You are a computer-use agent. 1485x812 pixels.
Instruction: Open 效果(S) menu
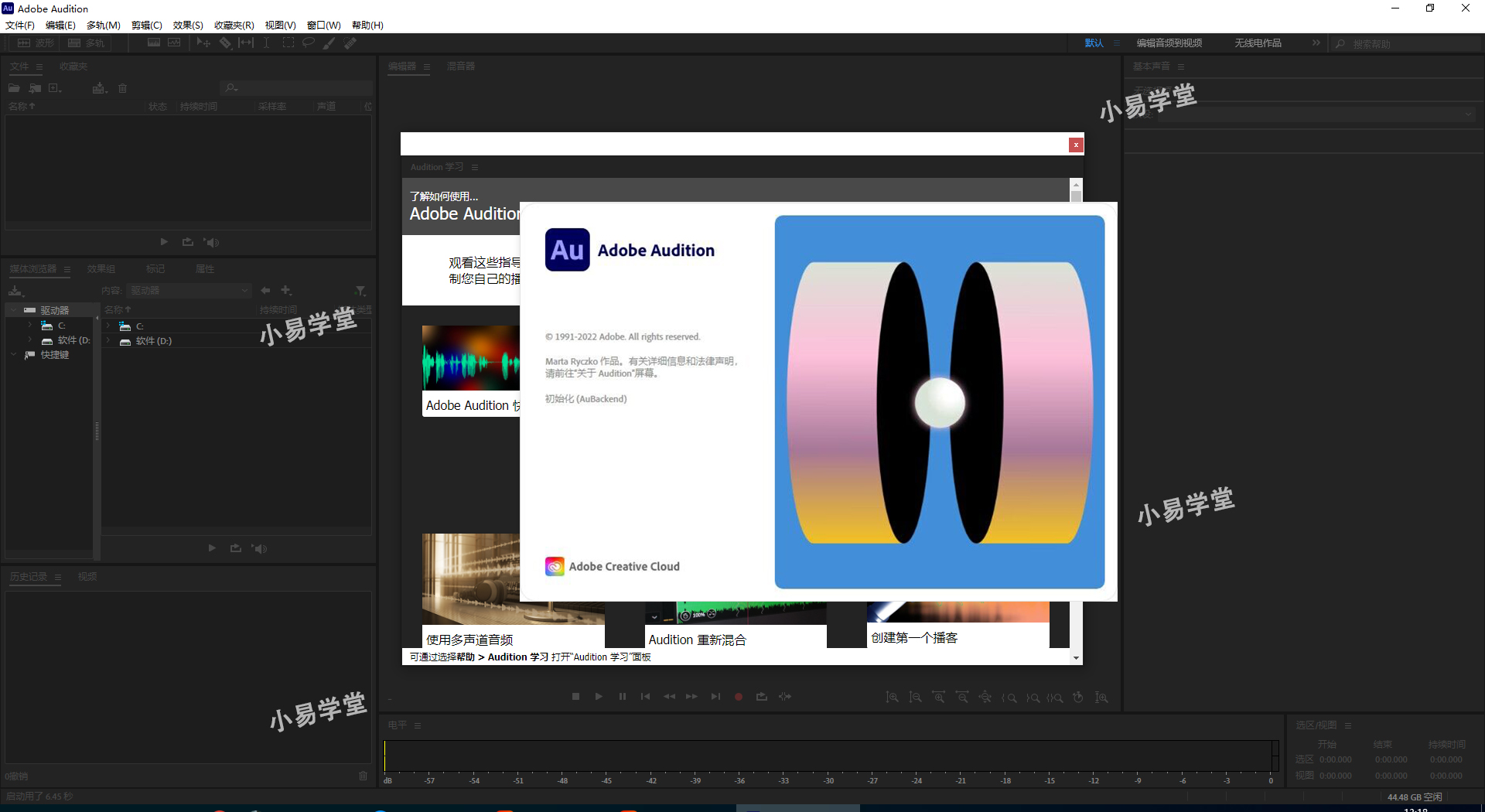coord(188,26)
